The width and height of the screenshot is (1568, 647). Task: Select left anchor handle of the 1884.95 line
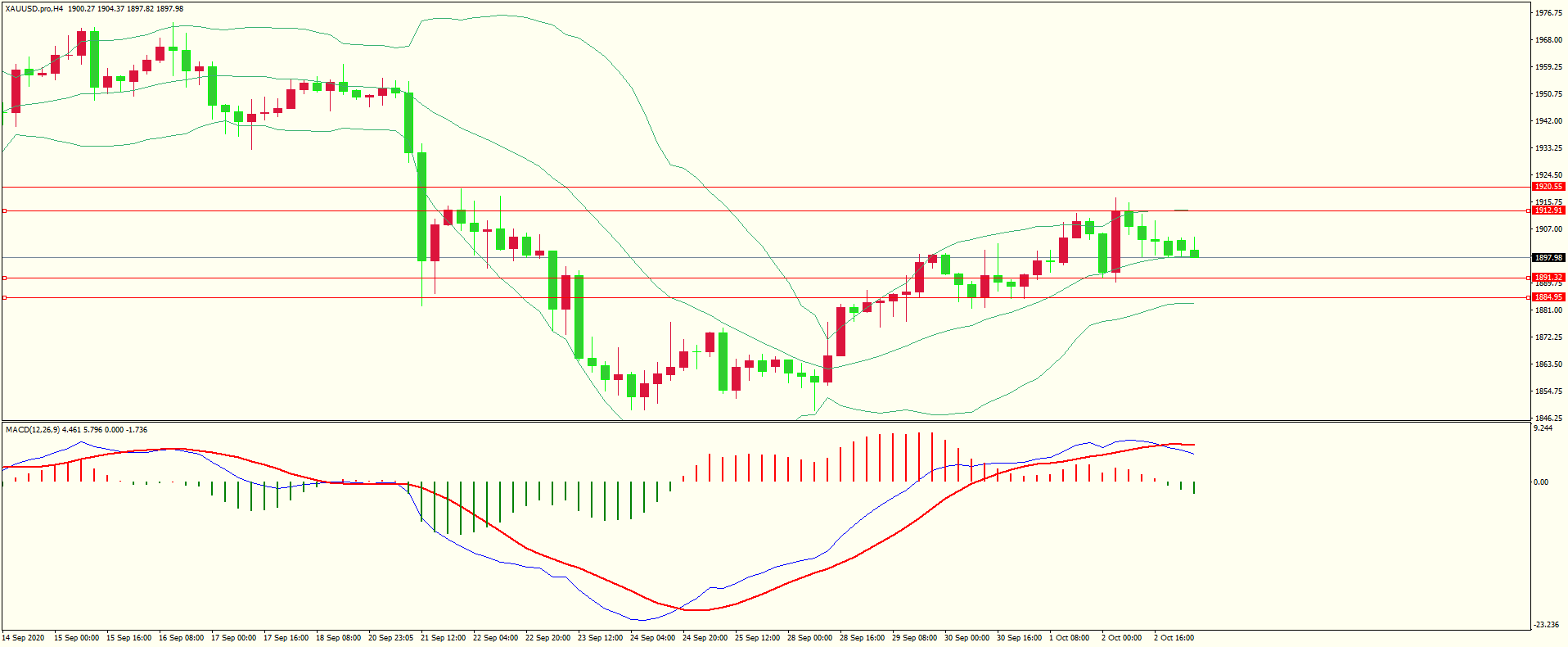click(x=4, y=297)
